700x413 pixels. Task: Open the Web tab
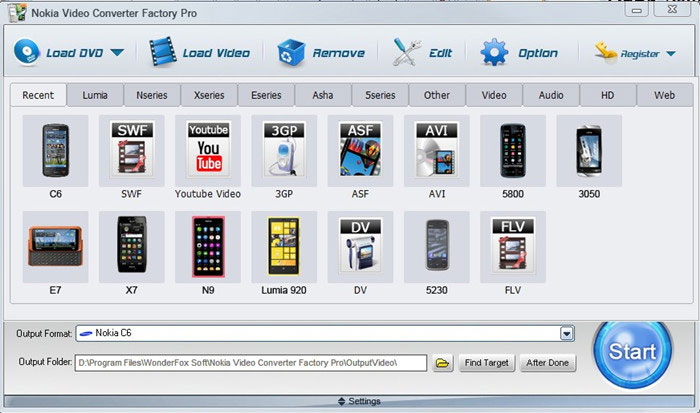tap(665, 95)
